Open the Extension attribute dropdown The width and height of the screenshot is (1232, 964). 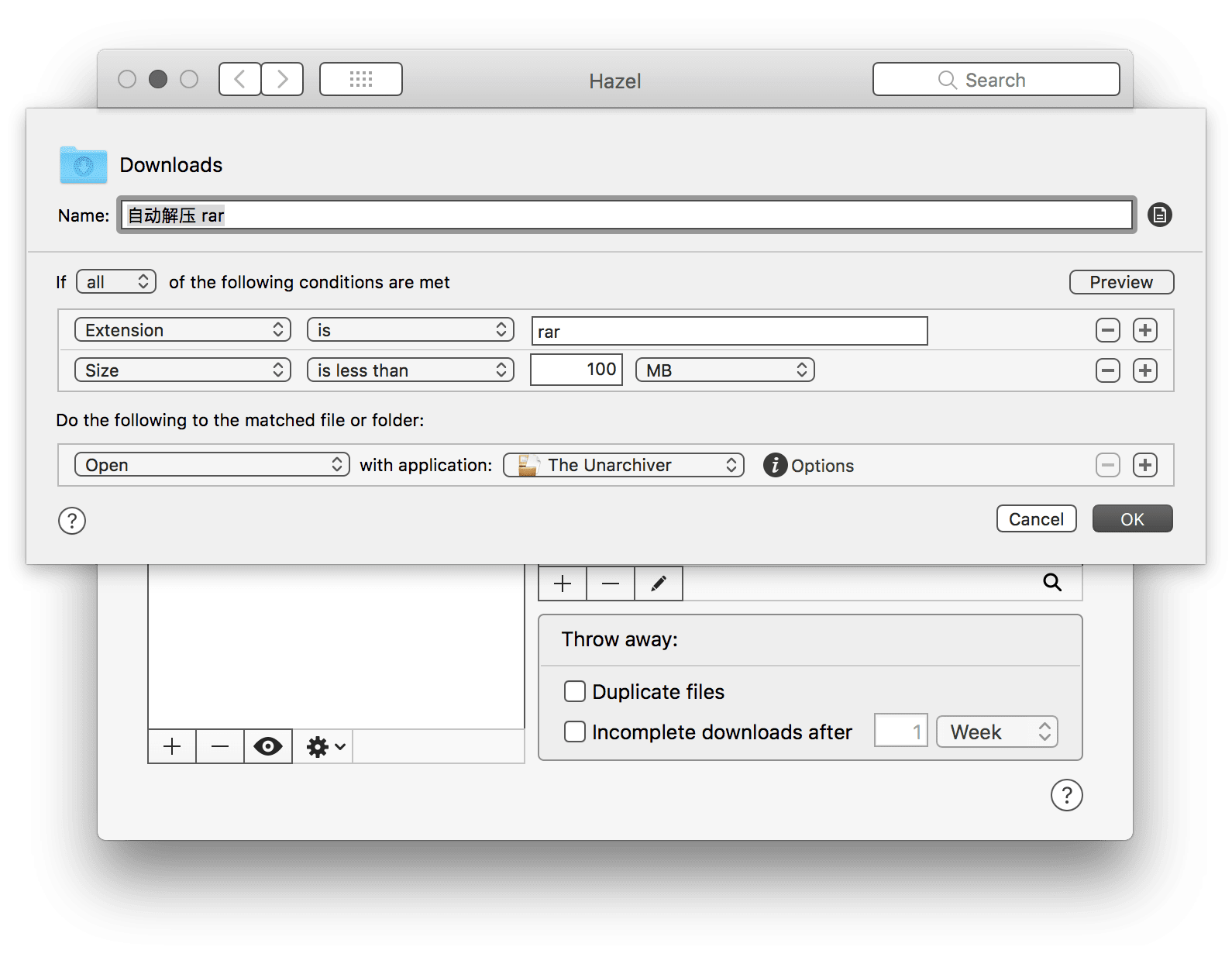[x=183, y=330]
